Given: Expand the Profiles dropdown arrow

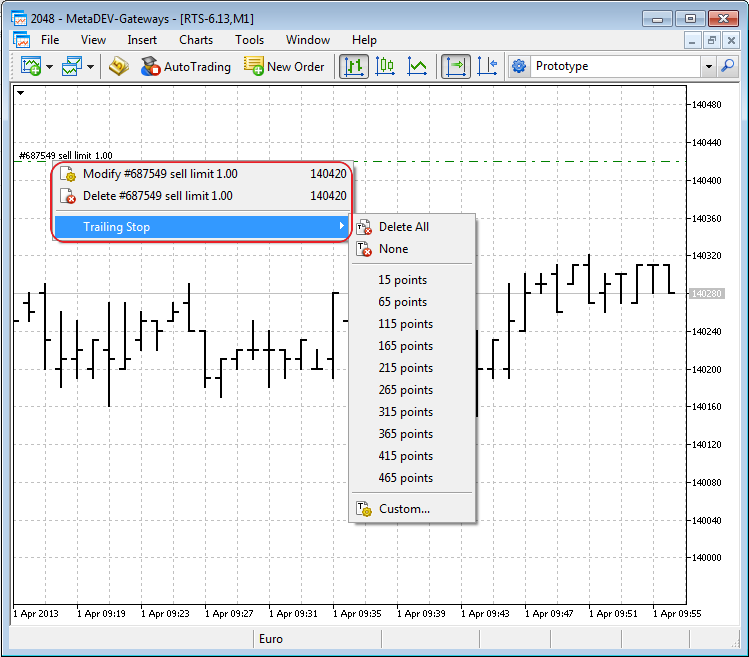Looking at the screenshot, I should (x=90, y=67).
